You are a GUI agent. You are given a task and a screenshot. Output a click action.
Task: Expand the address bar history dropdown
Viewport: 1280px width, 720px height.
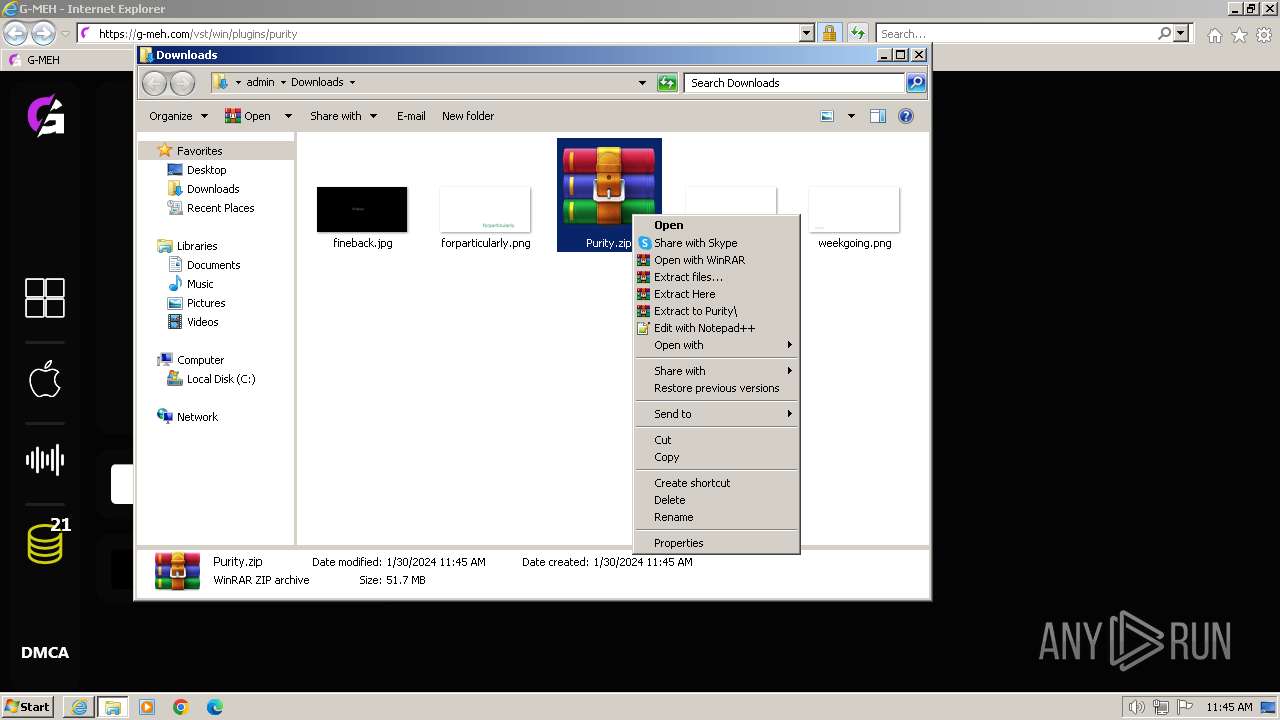(x=642, y=83)
